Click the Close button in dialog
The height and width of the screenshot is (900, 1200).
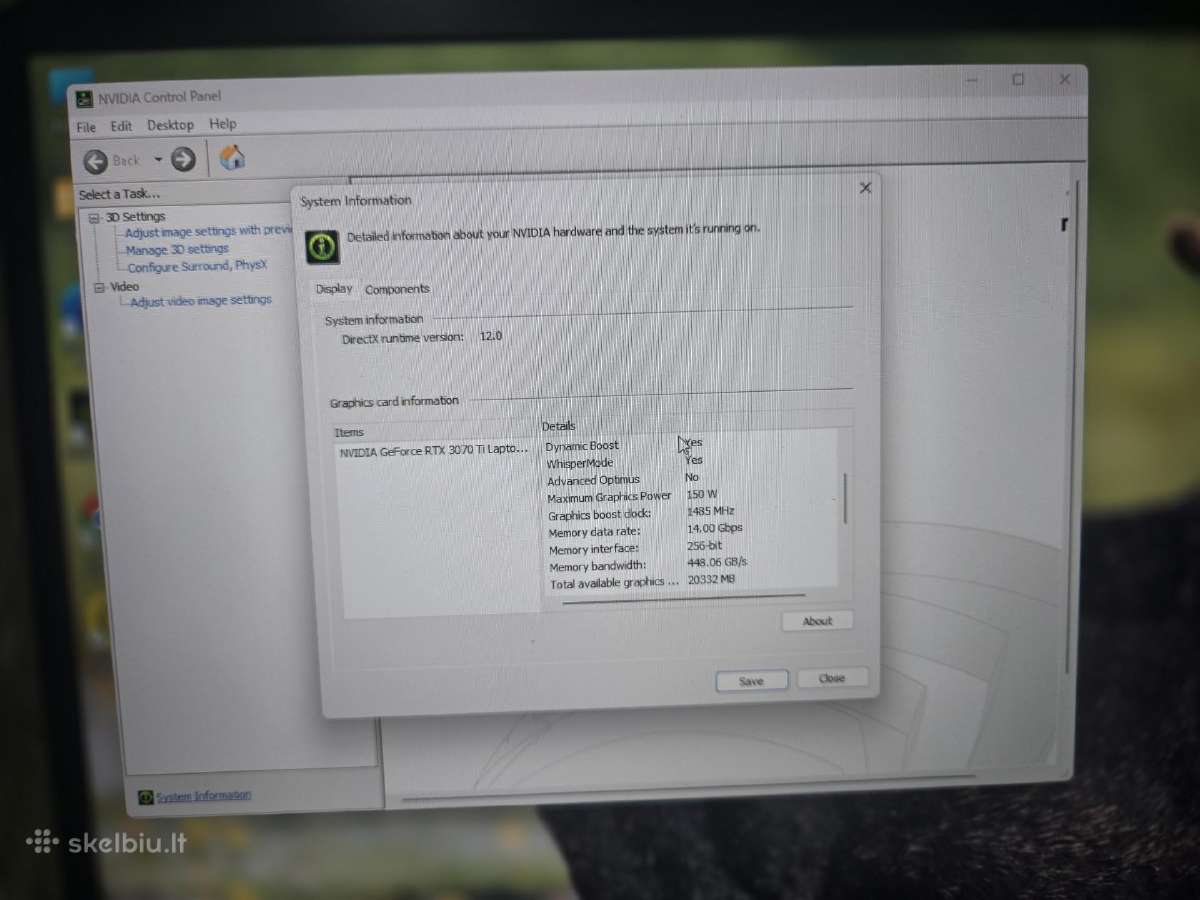[832, 678]
